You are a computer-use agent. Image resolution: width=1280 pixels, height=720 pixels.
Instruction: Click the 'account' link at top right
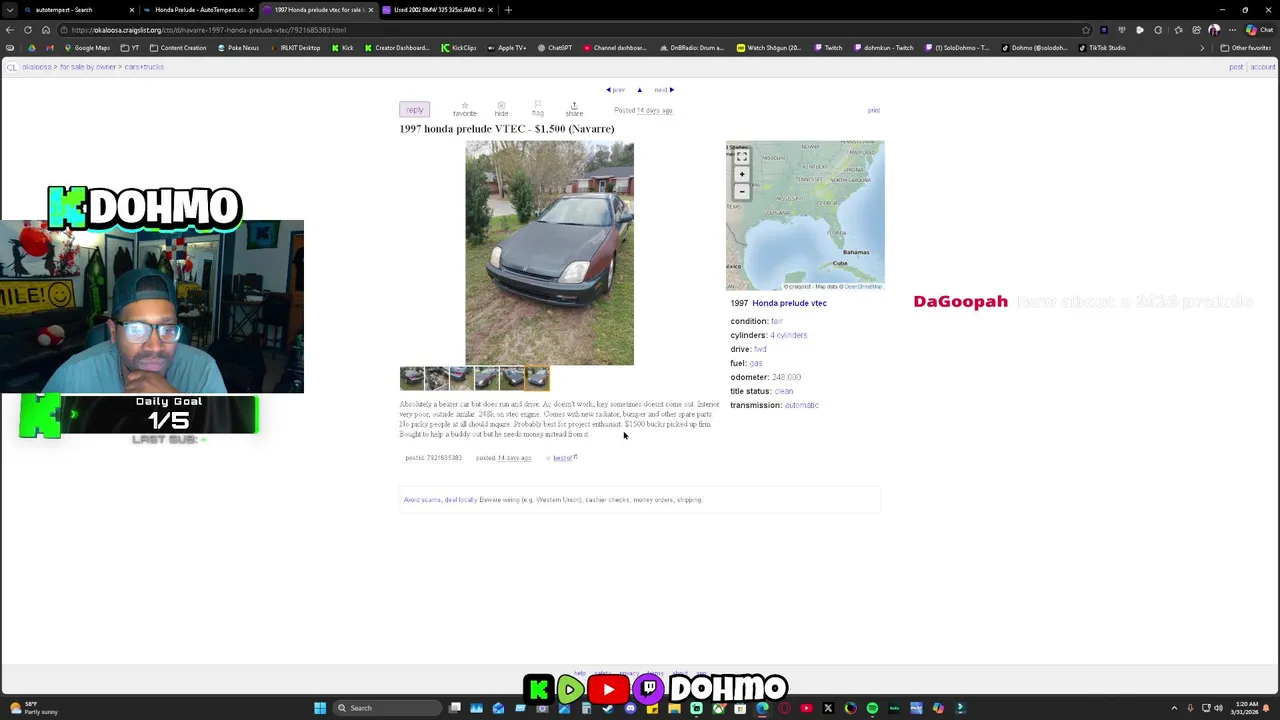[x=1263, y=67]
